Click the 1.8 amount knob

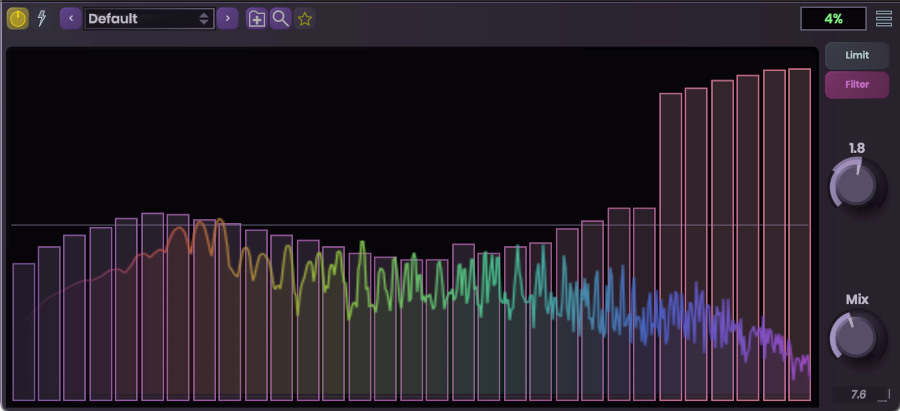pyautogui.click(x=856, y=185)
